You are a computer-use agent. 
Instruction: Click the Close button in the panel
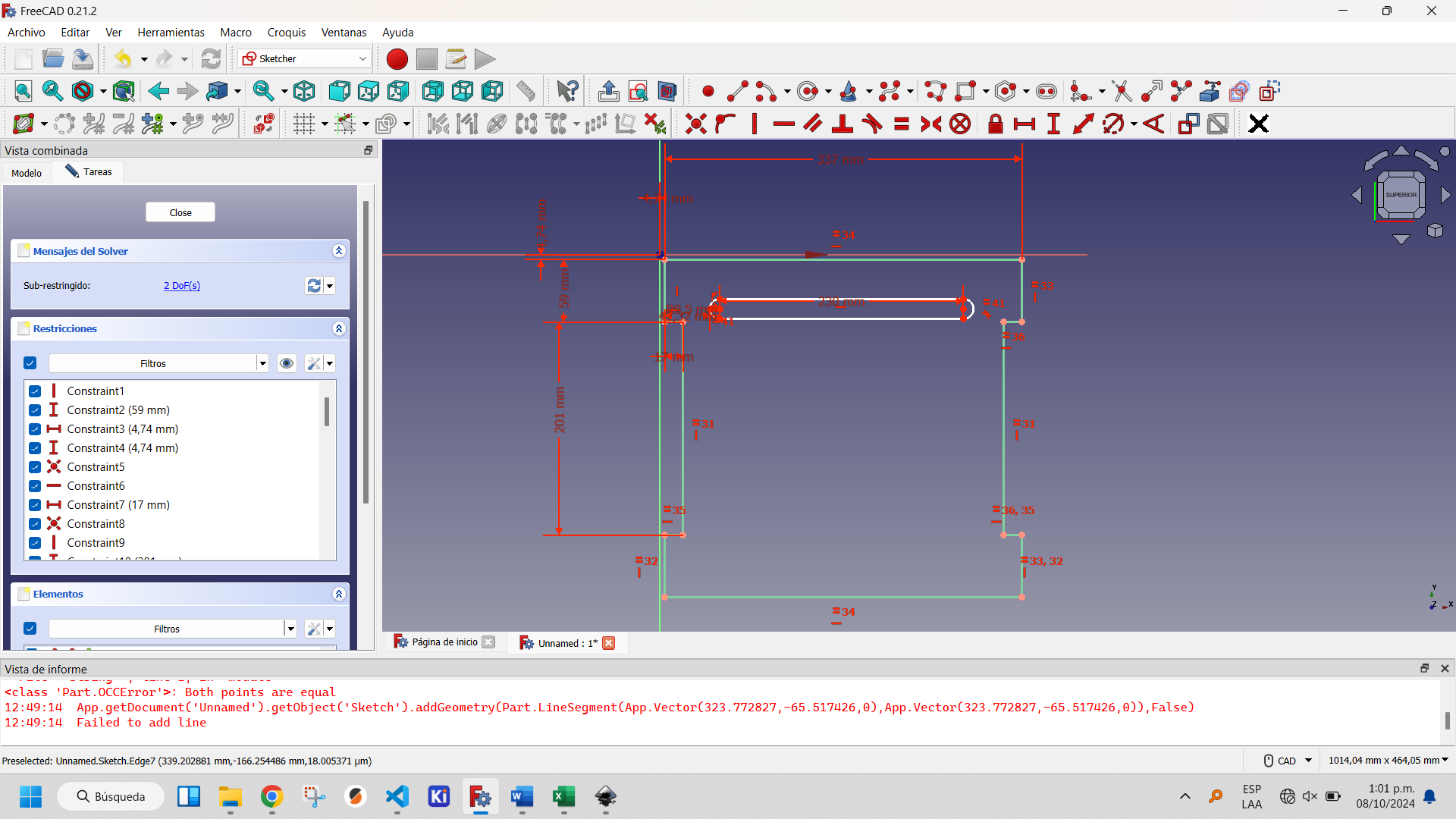tap(180, 211)
